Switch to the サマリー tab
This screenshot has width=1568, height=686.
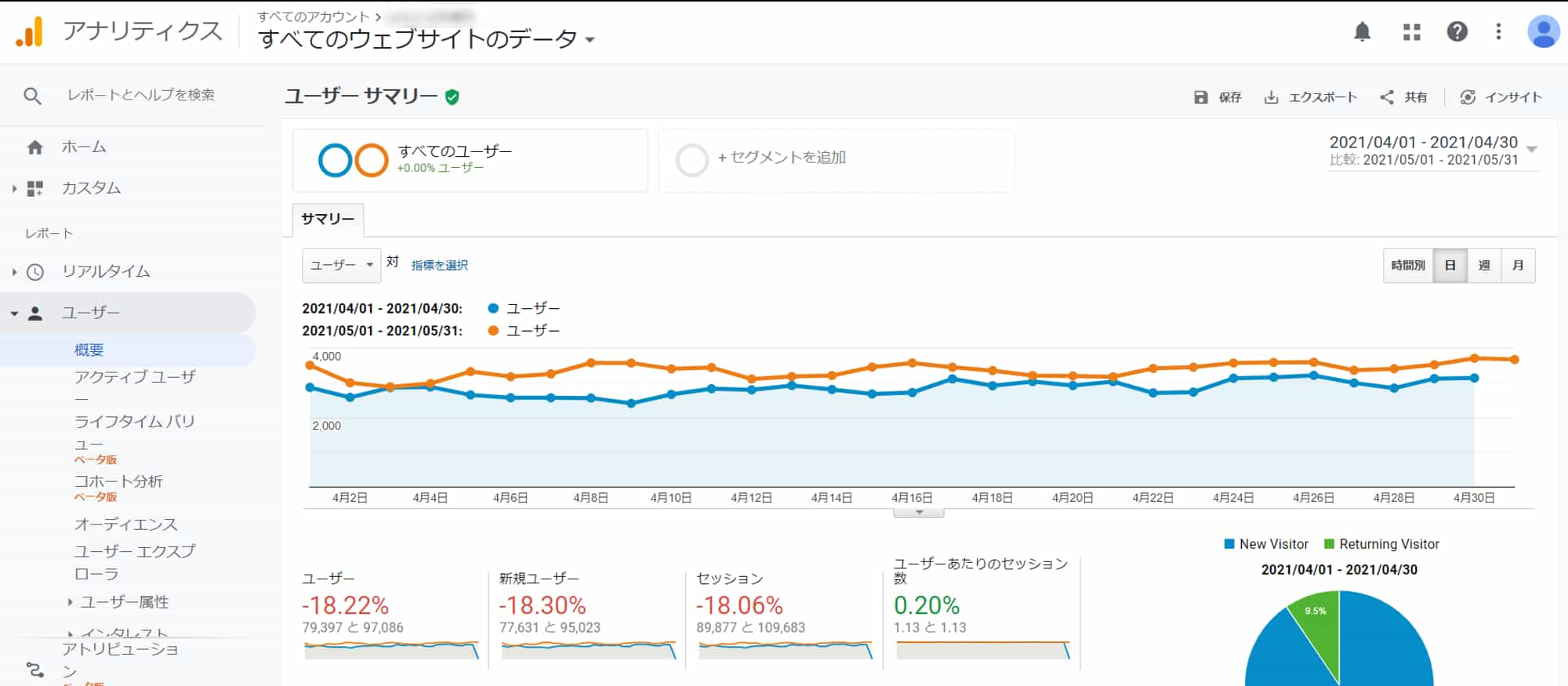point(328,220)
